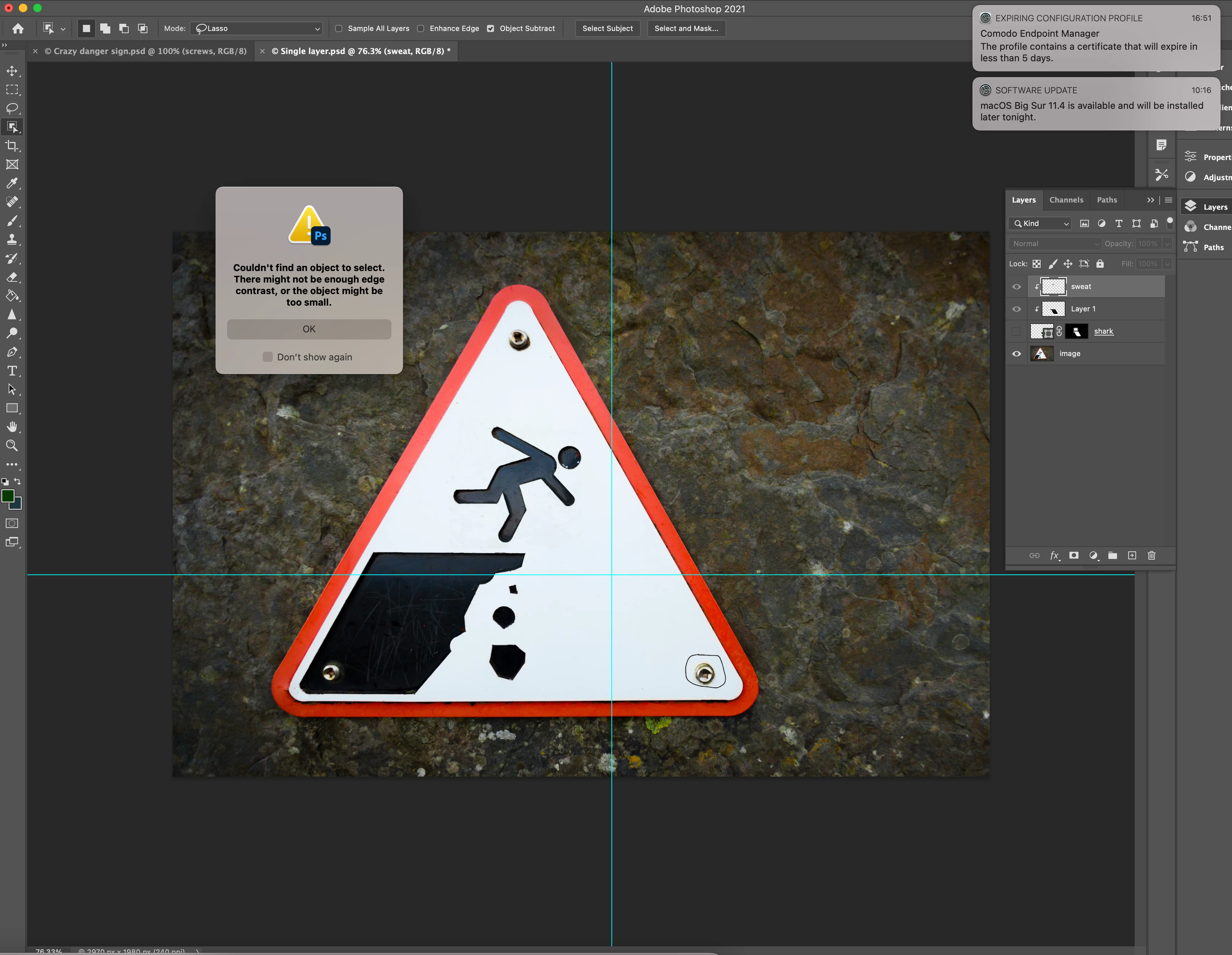Enable Sample All Layers checkbox
1232x955 pixels.
point(339,29)
